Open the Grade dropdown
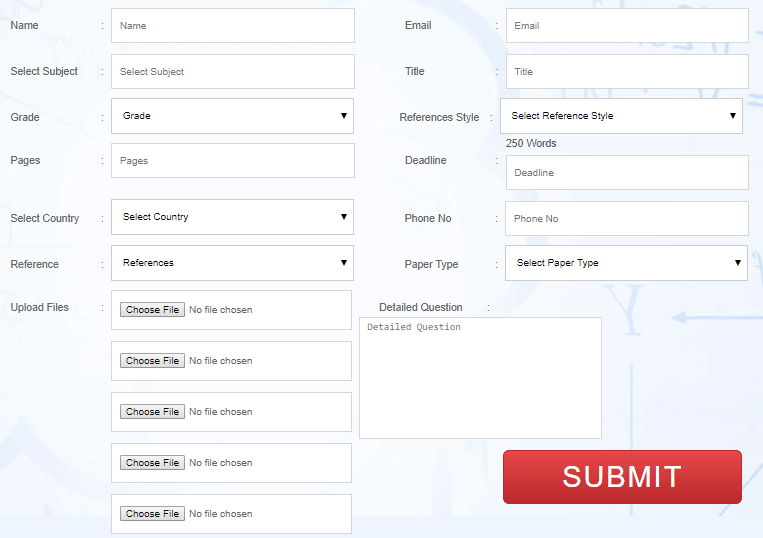 tap(232, 116)
